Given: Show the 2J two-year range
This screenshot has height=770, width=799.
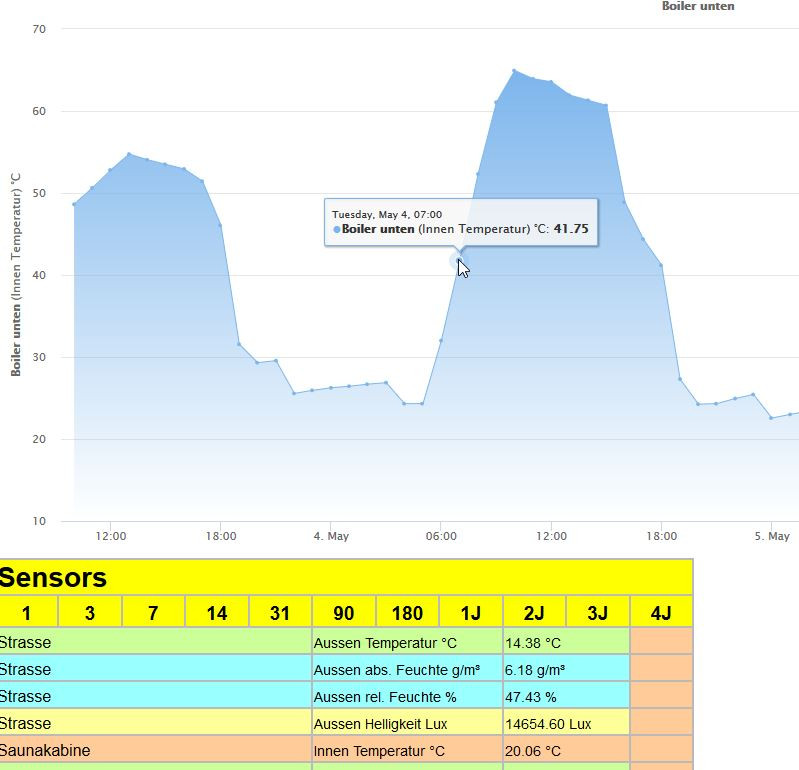Looking at the screenshot, I should 534,612.
